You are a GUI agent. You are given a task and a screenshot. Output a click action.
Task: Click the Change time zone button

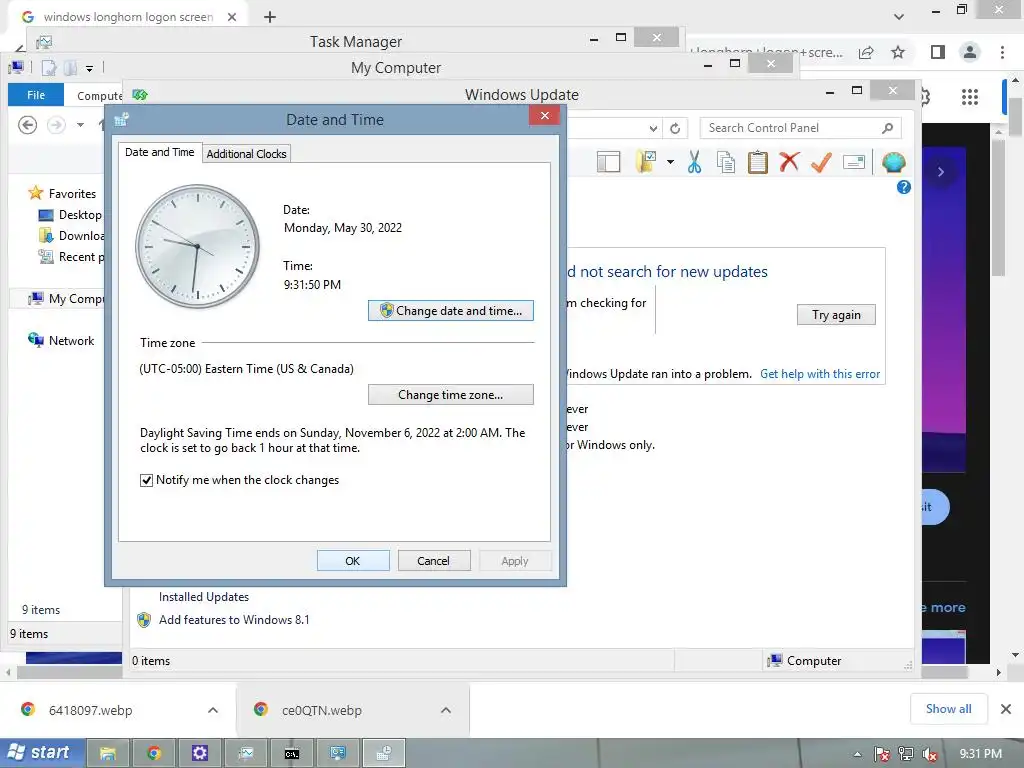(x=451, y=394)
